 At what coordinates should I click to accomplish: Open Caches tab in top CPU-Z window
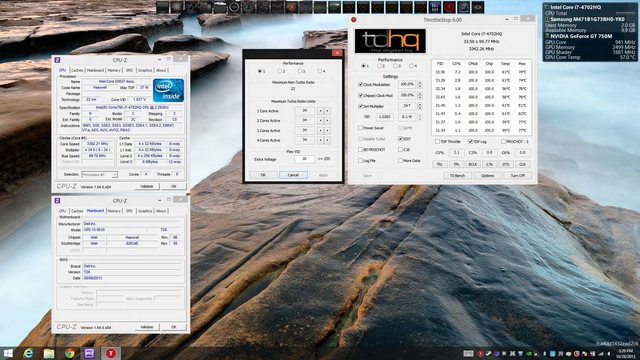click(77, 70)
